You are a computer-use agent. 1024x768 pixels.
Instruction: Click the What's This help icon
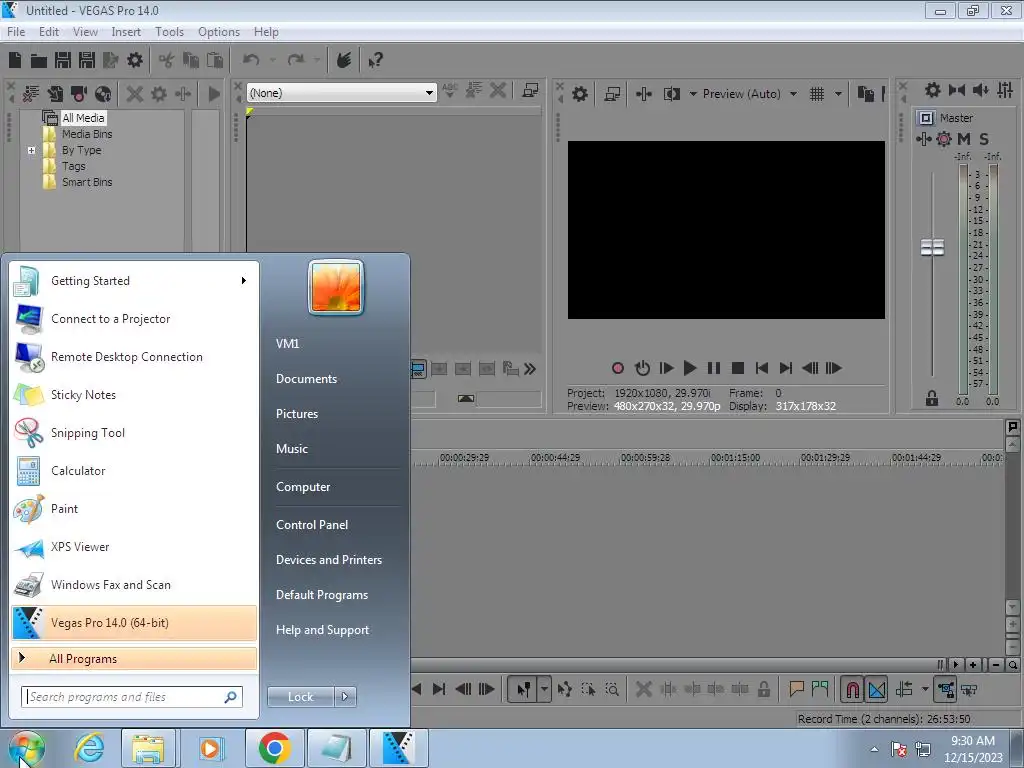pyautogui.click(x=375, y=61)
